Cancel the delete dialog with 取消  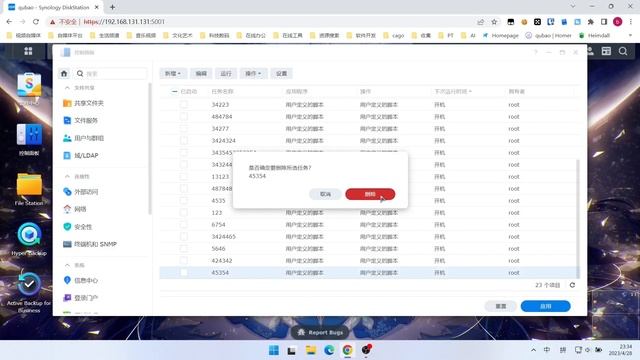pos(325,194)
